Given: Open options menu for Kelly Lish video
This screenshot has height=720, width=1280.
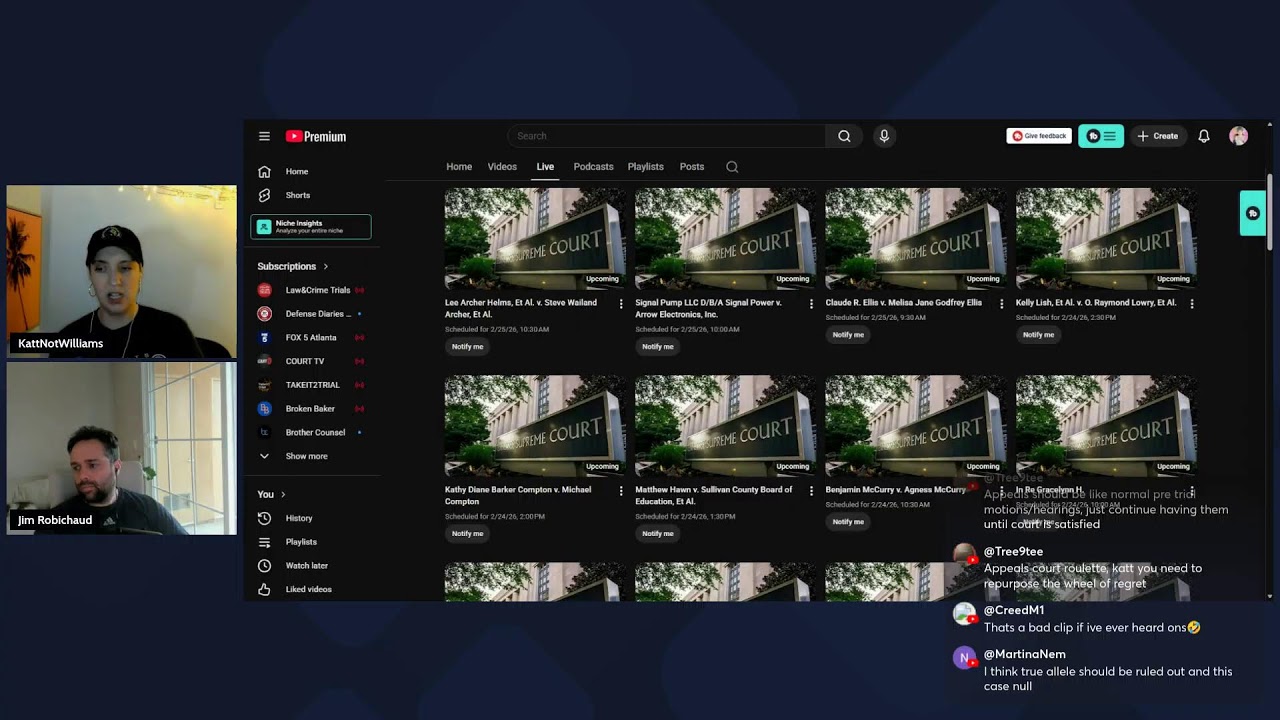Looking at the screenshot, I should pos(1192,303).
